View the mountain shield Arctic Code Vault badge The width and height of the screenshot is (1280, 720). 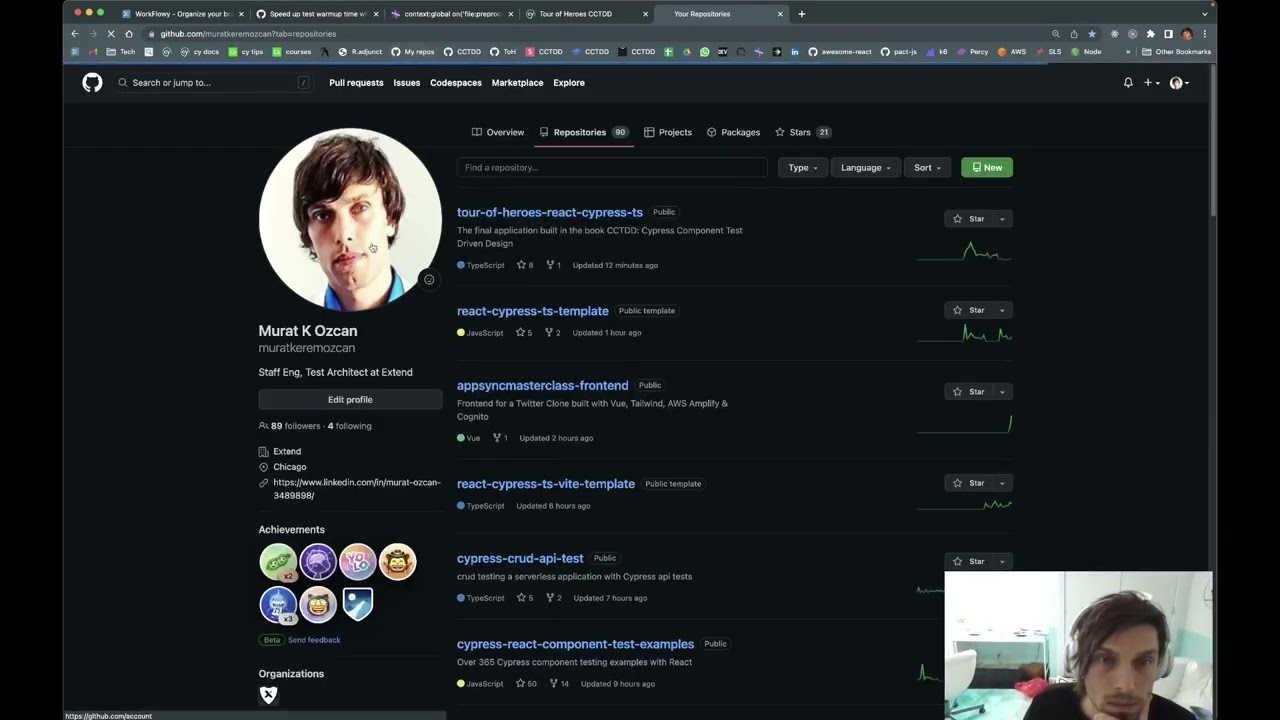tap(358, 604)
